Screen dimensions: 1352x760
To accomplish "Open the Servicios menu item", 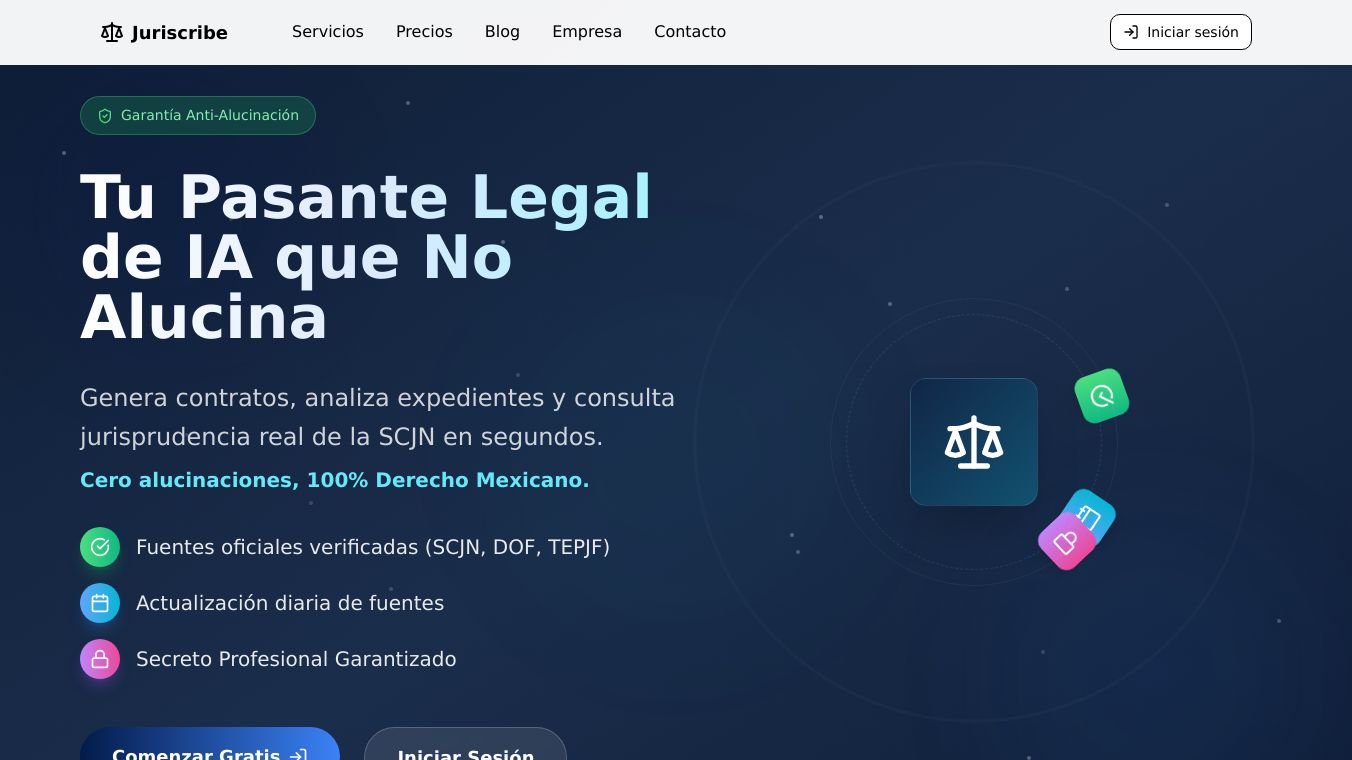I will click(328, 32).
